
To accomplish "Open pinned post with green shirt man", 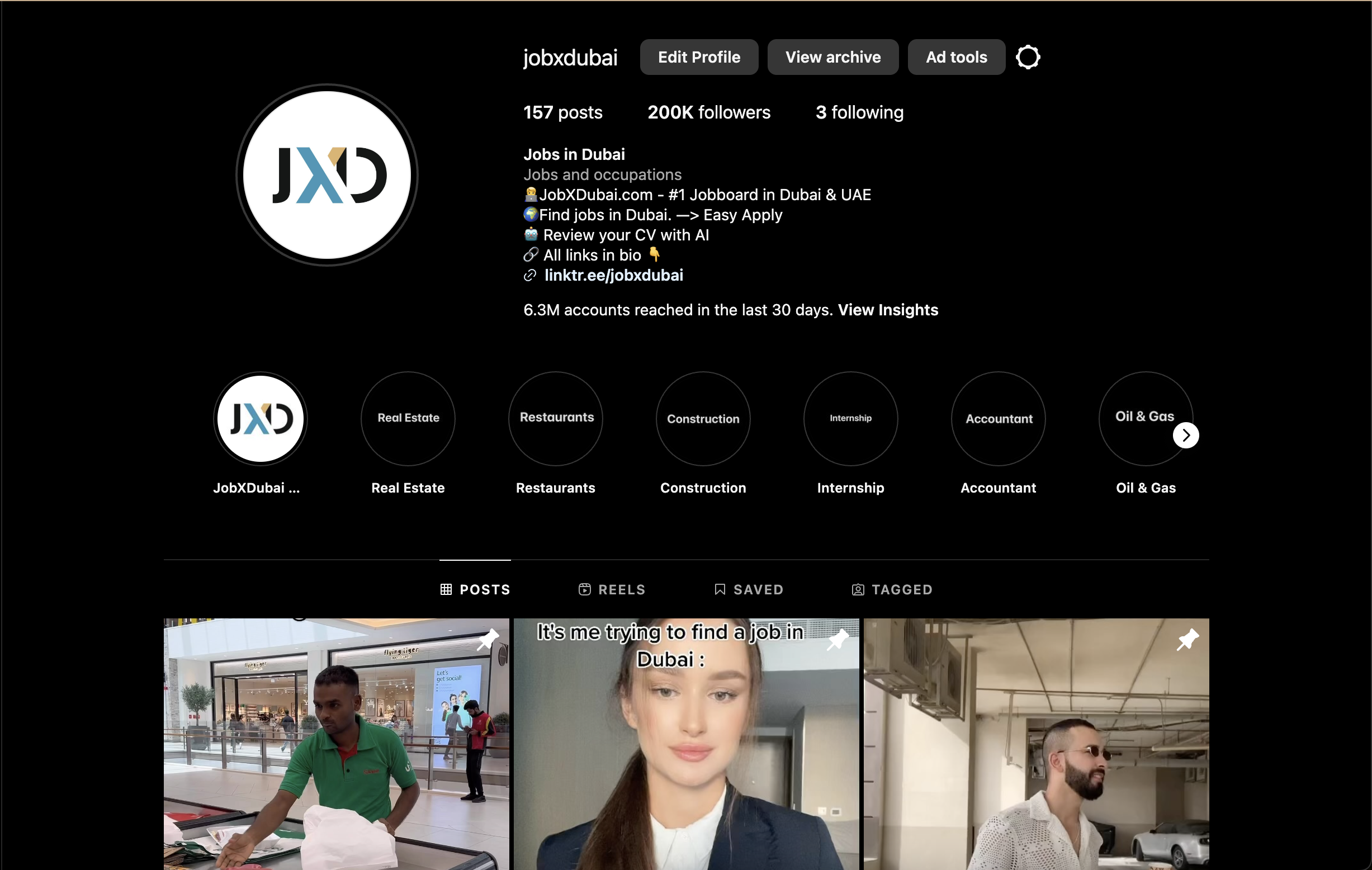I will click(336, 744).
